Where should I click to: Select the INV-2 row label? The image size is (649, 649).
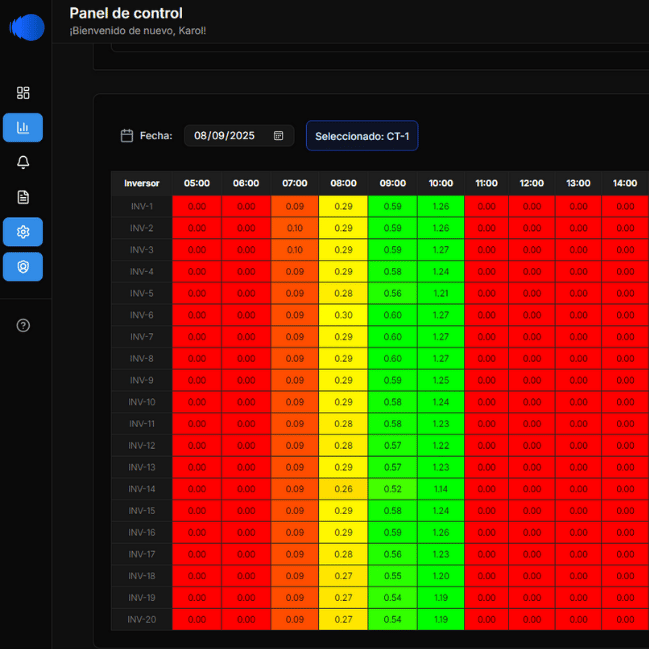[142, 228]
